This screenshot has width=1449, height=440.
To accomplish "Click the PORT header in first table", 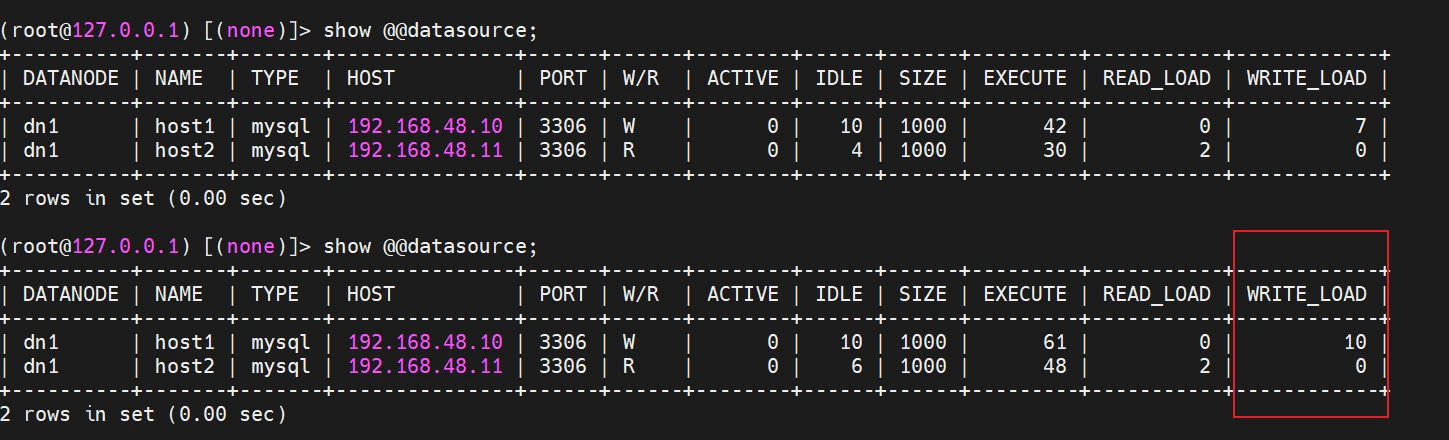I will 563,78.
